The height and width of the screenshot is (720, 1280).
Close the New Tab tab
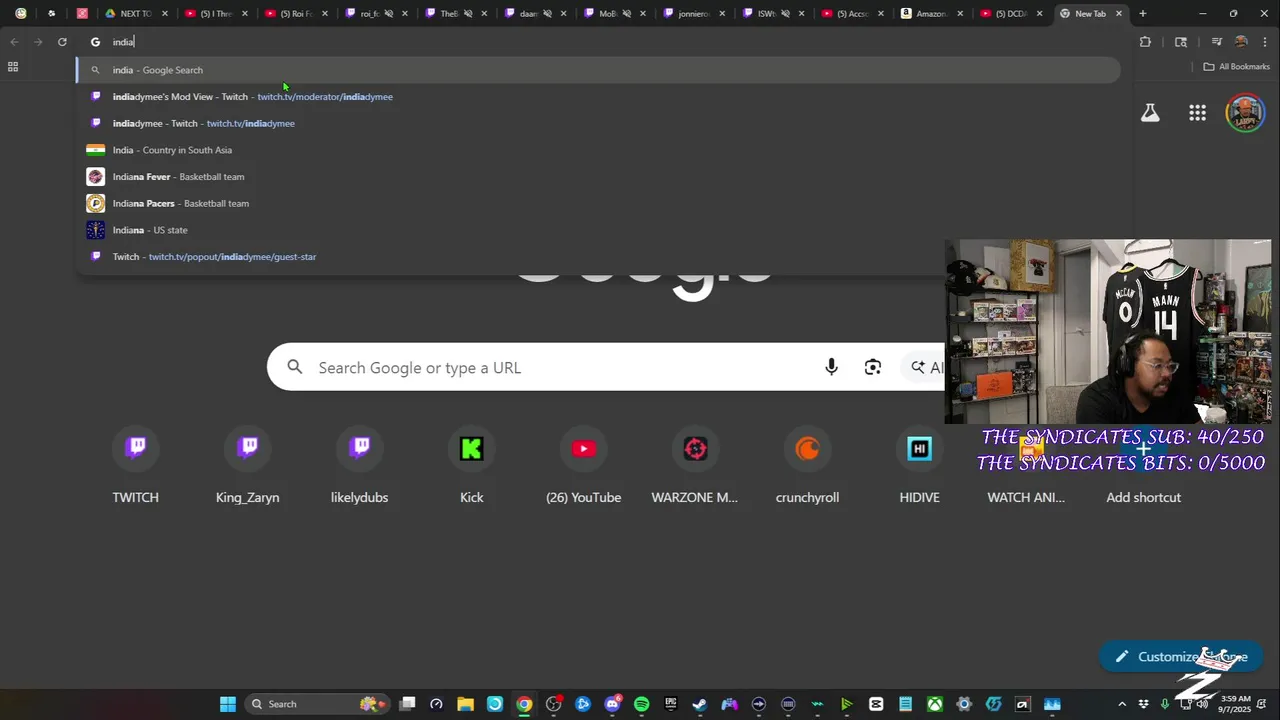tap(1119, 14)
